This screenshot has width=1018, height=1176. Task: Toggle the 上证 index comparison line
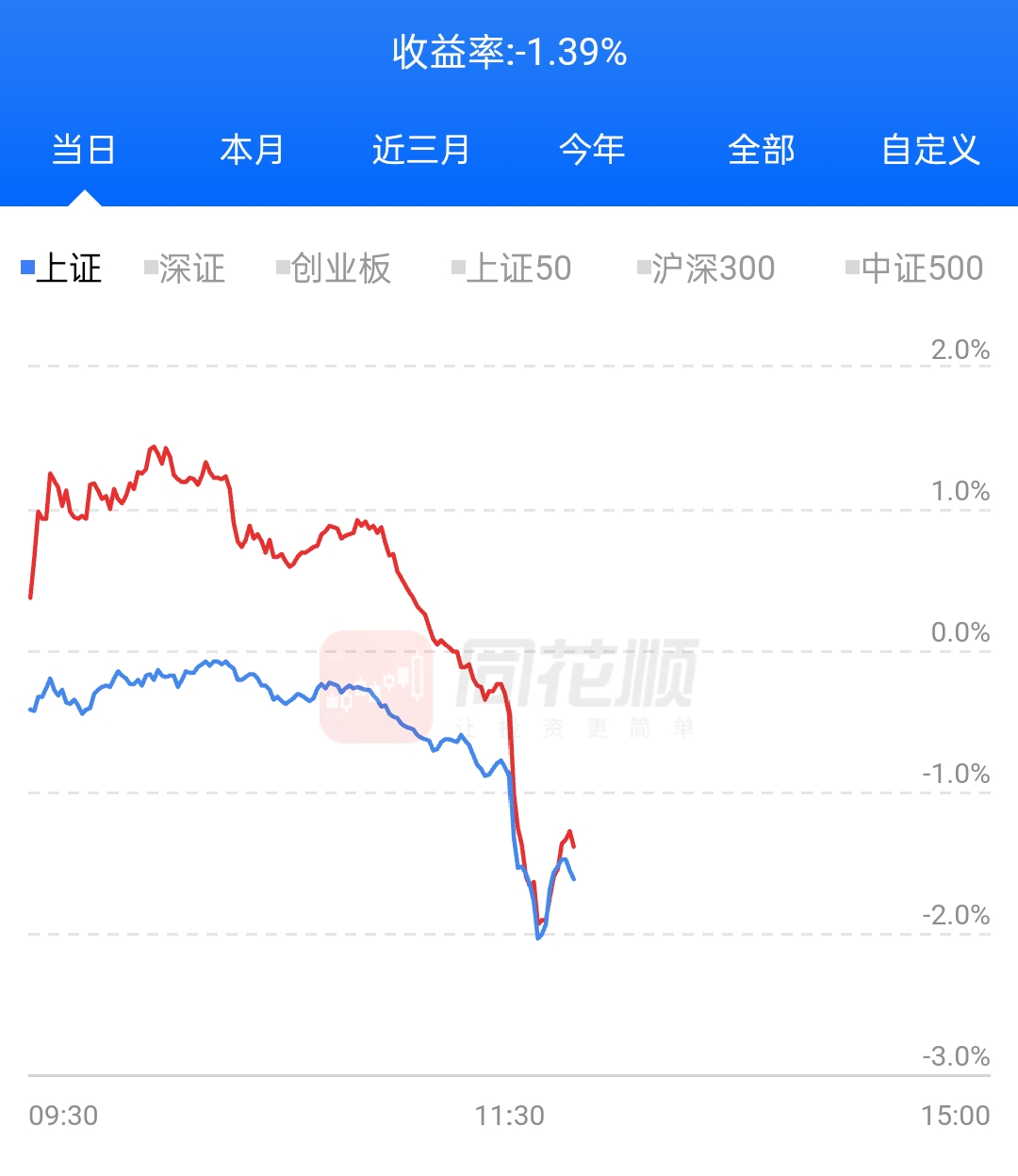62,269
